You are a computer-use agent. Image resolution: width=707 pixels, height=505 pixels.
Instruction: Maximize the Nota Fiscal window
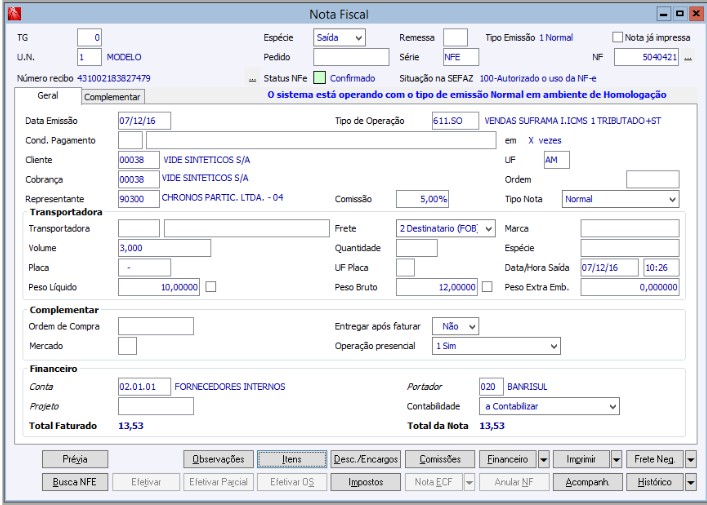[x=679, y=14]
